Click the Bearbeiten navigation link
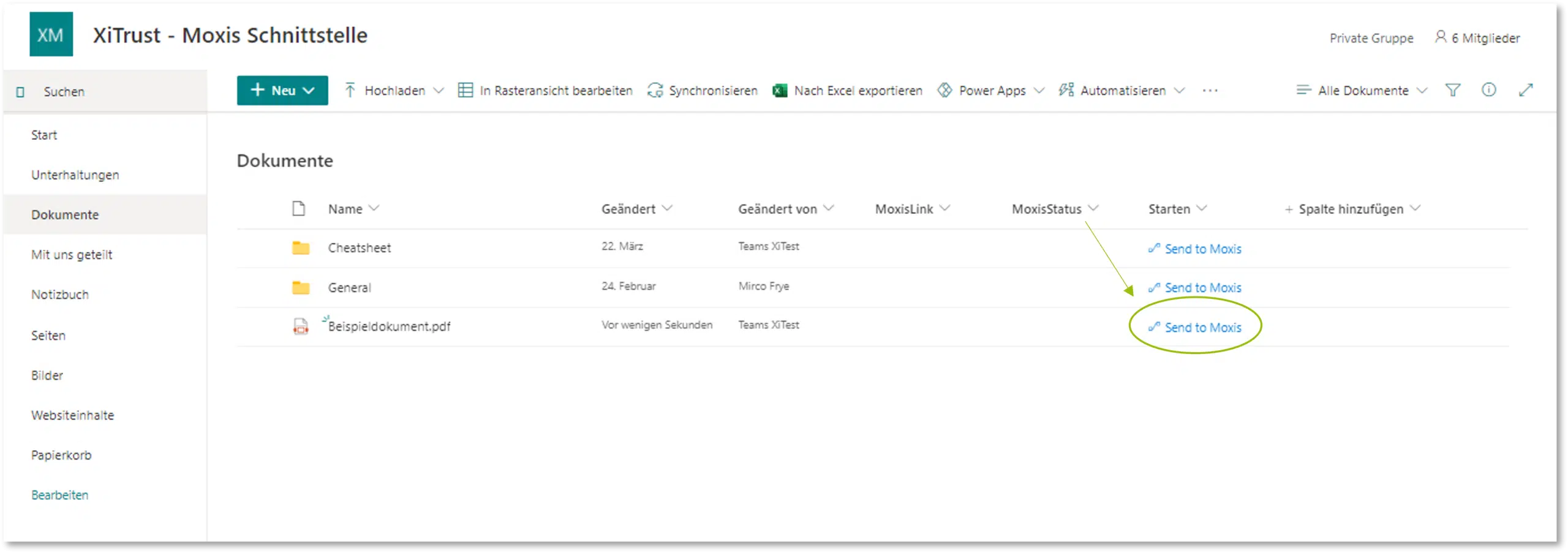The image size is (1568, 553). click(60, 495)
